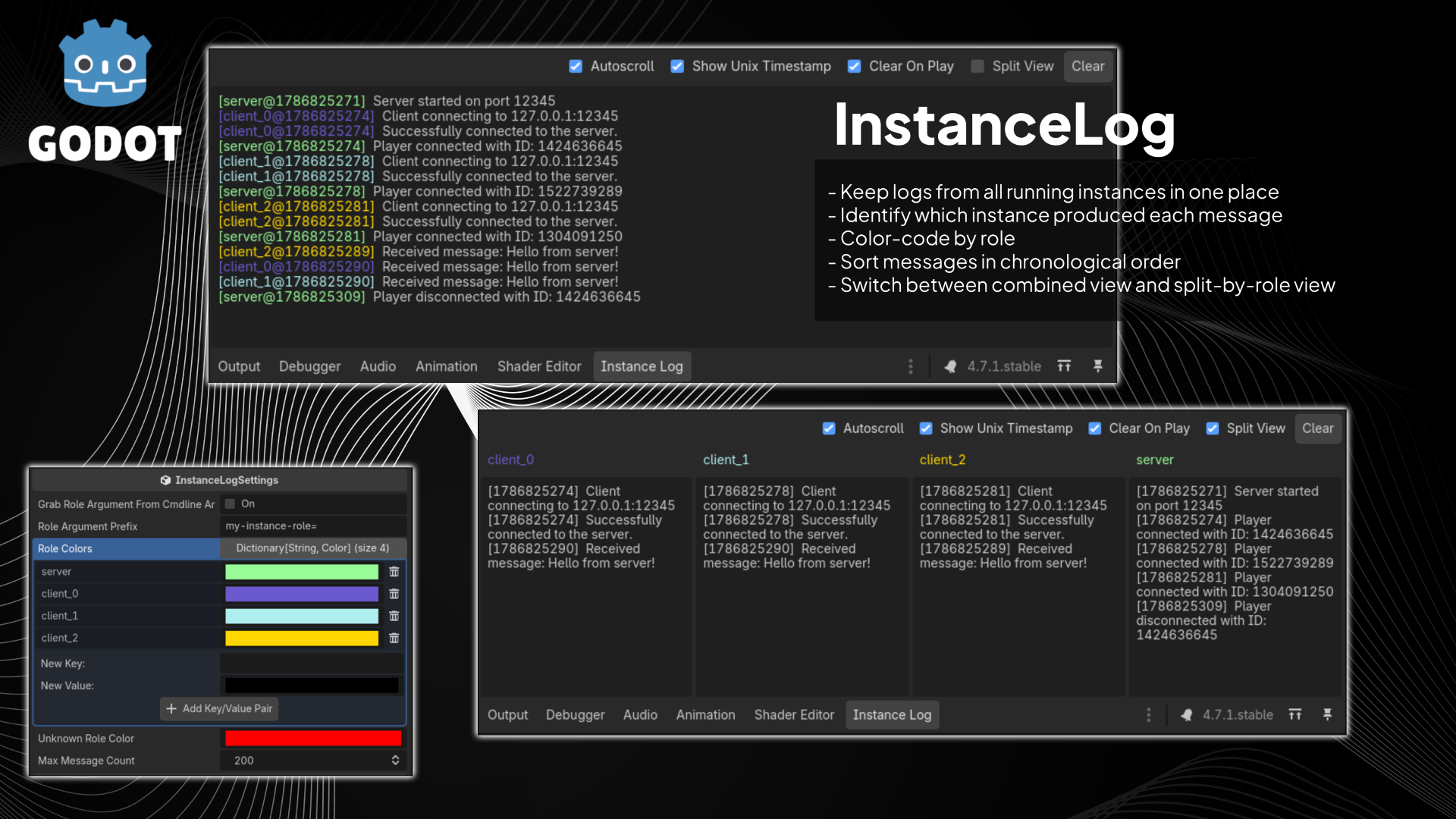
Task: Open the yellow client_2 color swatch
Action: pyautogui.click(x=302, y=638)
